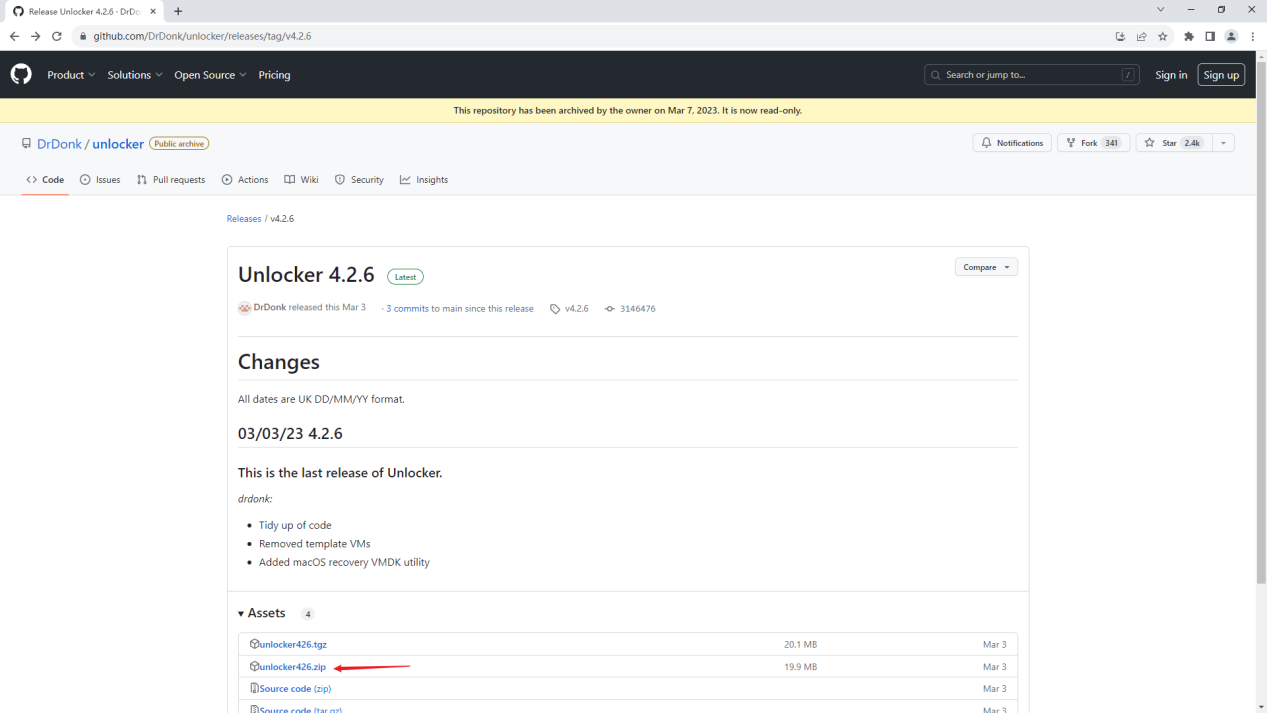
Task: Click the GitHub logo icon
Action: pyautogui.click(x=21, y=75)
